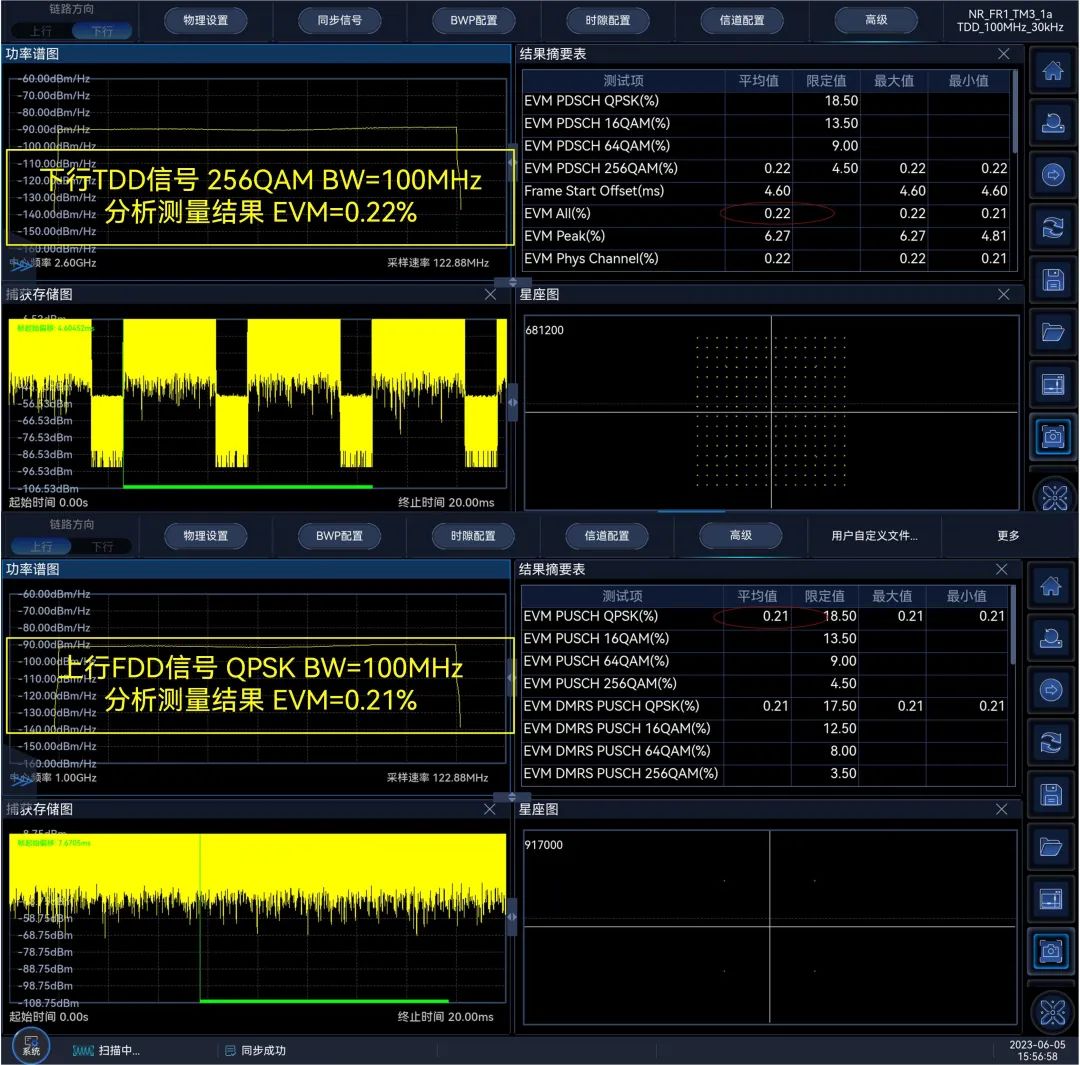Take a screenshot with upper camera icon
Image resolution: width=1080 pixels, height=1065 pixels.
(x=1052, y=437)
